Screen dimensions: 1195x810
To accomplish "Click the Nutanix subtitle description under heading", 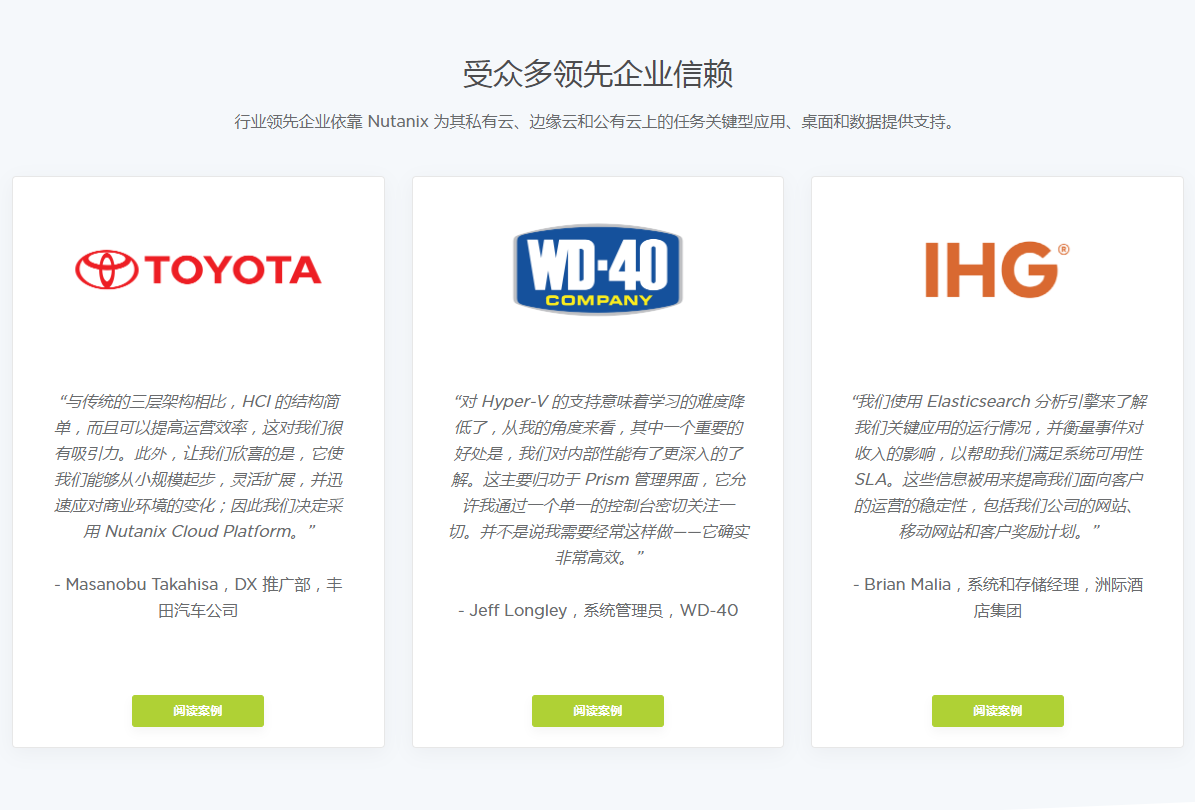I will pos(597,122).
